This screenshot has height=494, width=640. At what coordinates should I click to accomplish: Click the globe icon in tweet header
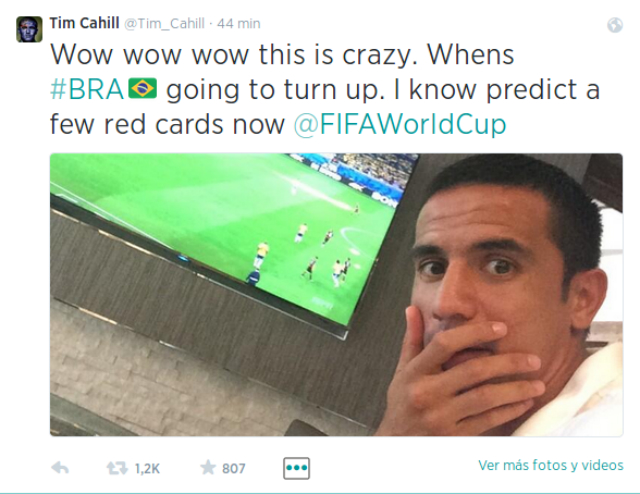tap(614, 26)
